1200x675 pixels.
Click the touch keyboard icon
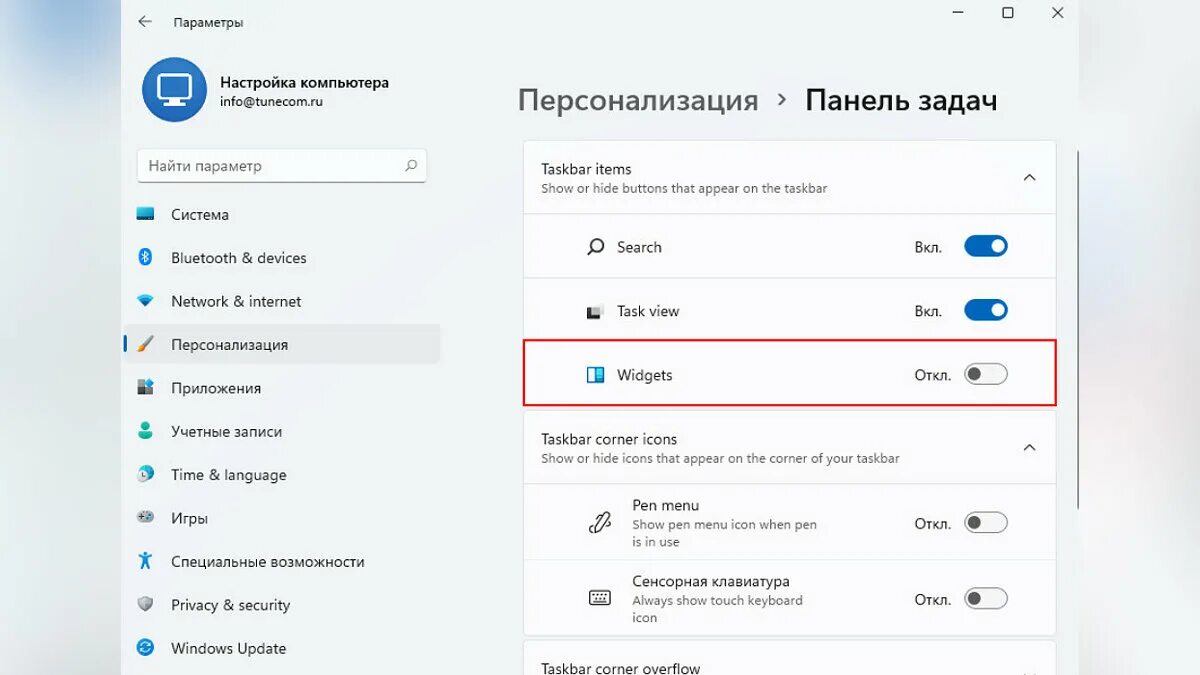pyautogui.click(x=599, y=598)
